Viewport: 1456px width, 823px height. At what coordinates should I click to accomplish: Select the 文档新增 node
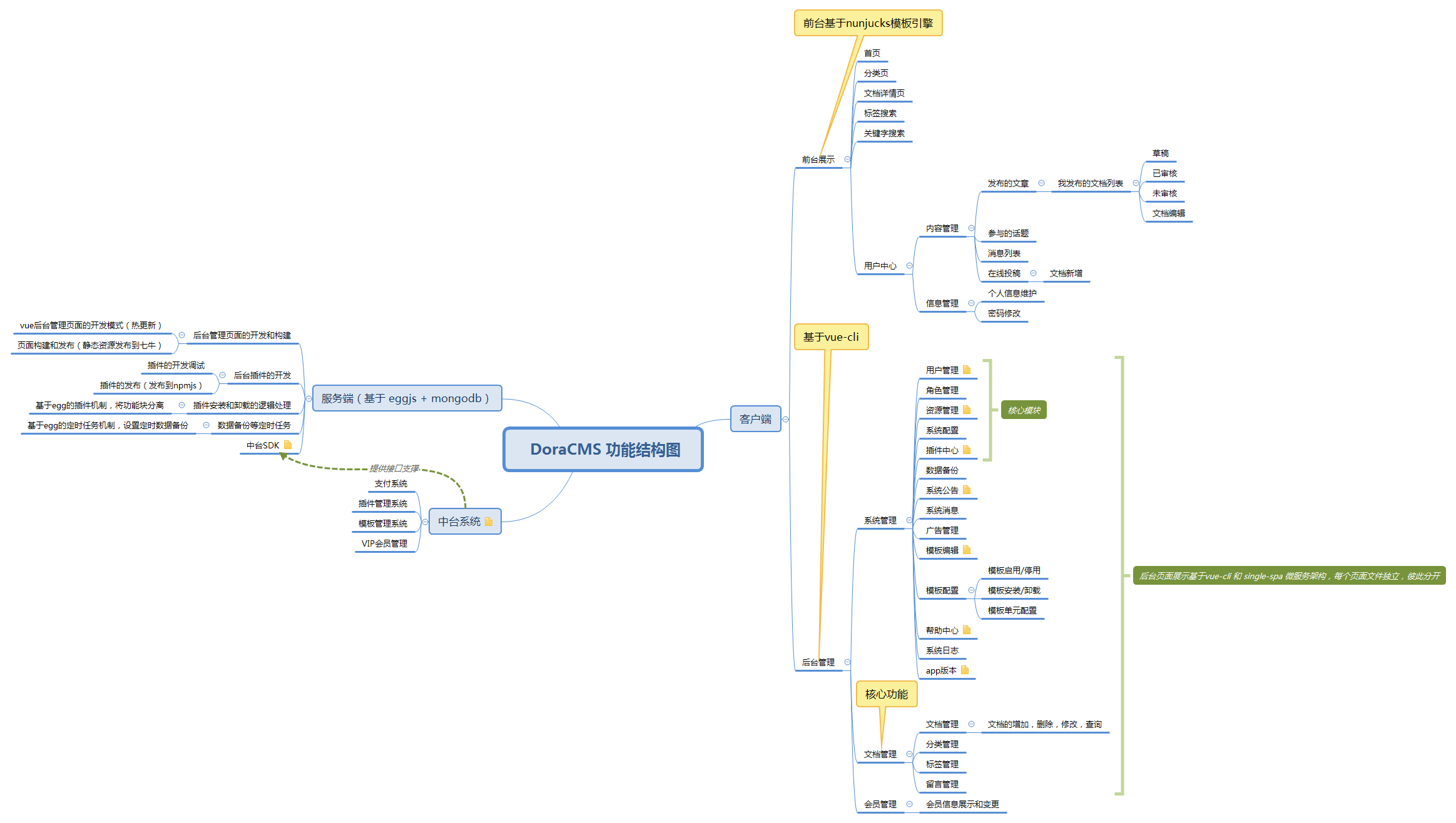point(1066,273)
